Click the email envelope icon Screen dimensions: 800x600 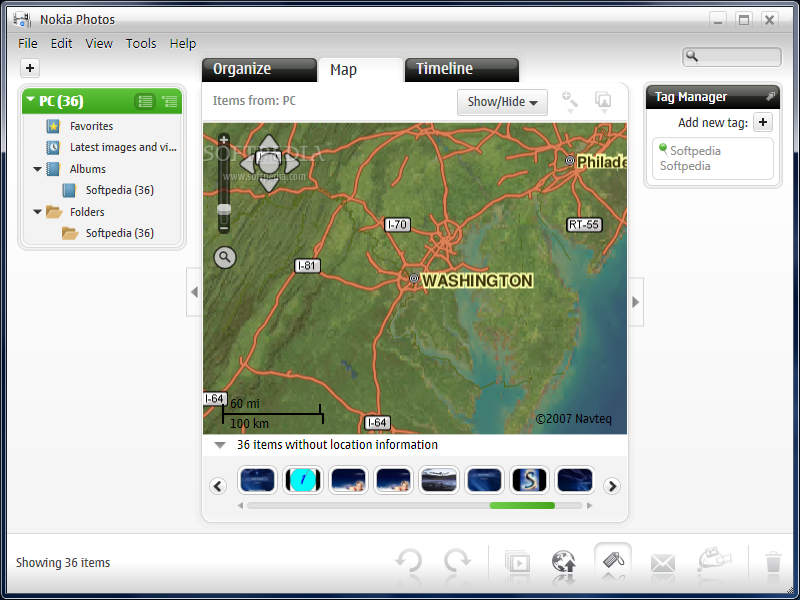663,564
